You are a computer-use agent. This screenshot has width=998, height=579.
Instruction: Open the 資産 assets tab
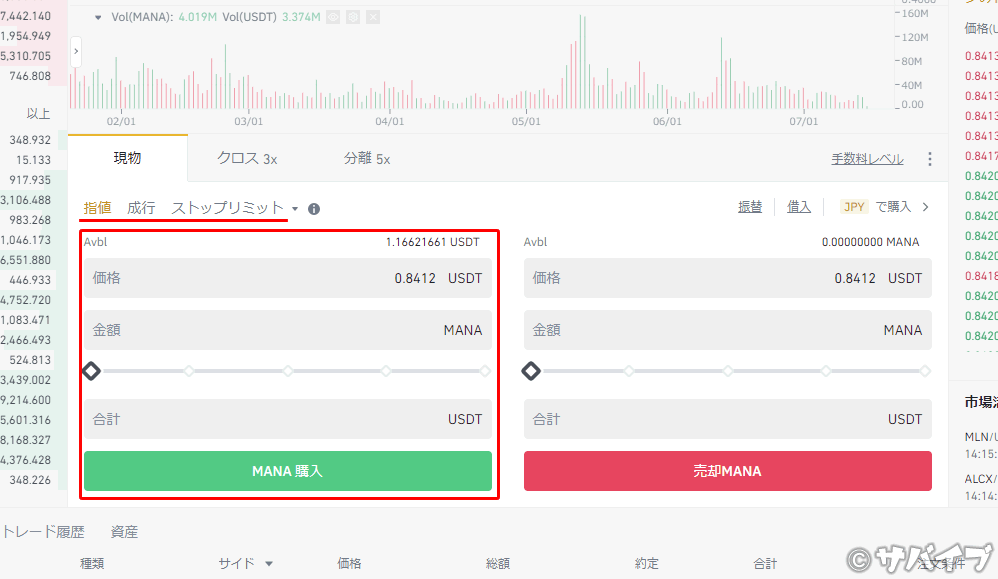124,532
